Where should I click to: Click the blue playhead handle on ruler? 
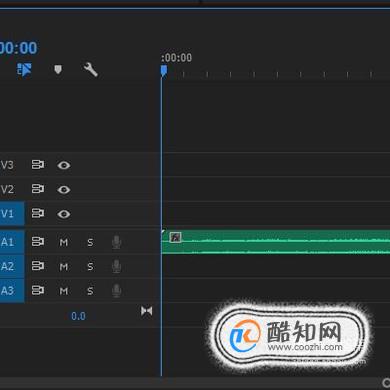point(164,71)
